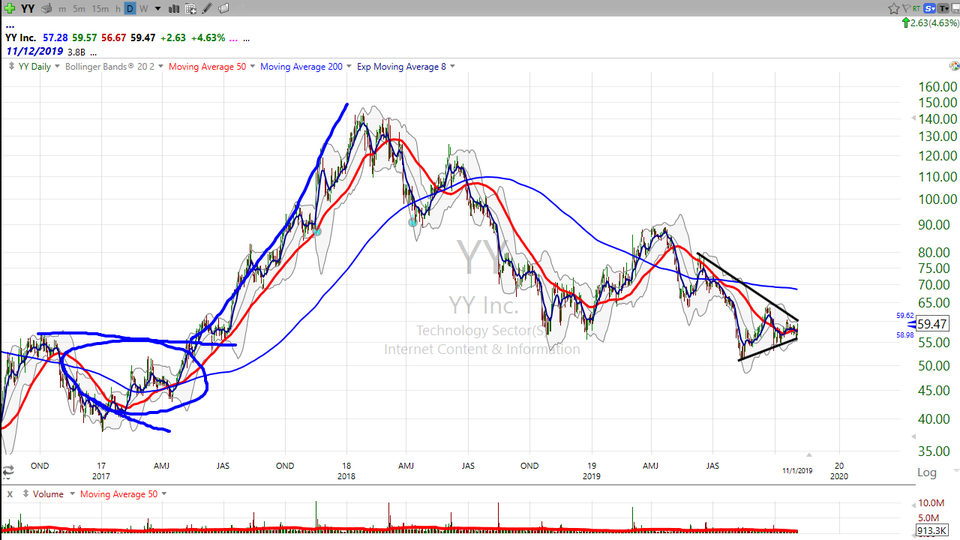Click the green plus add-symbol icon
Image resolution: width=960 pixels, height=540 pixels.
[9, 9]
